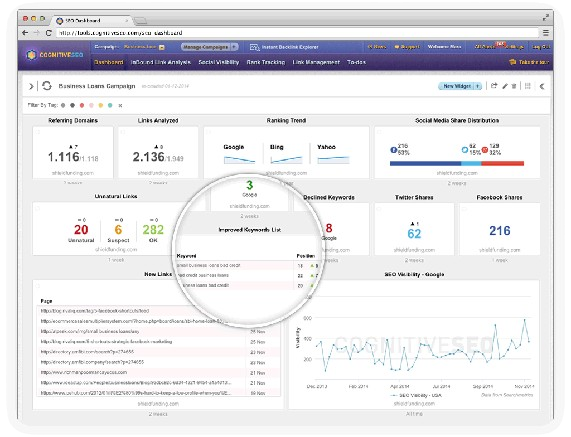This screenshot has height=437, width=571.
Task: Filter by the yellow tag dot
Action: 101,106
